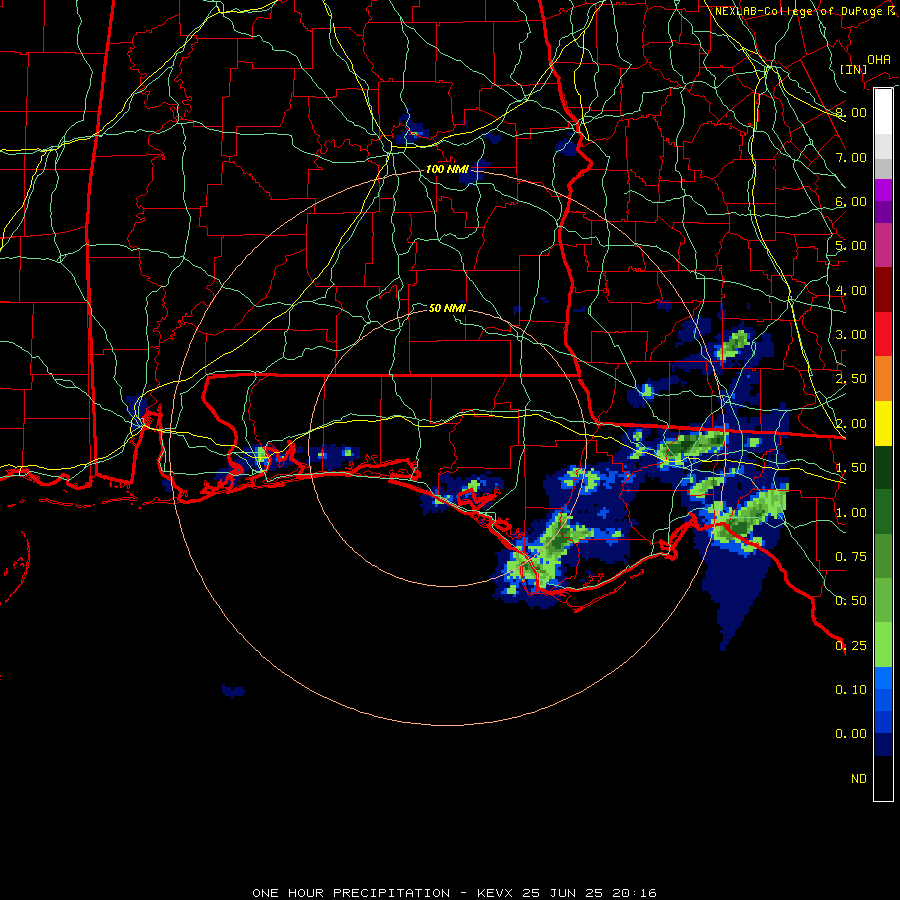Click the 8.00 legend value
Screen dimensions: 900x900
point(851,112)
